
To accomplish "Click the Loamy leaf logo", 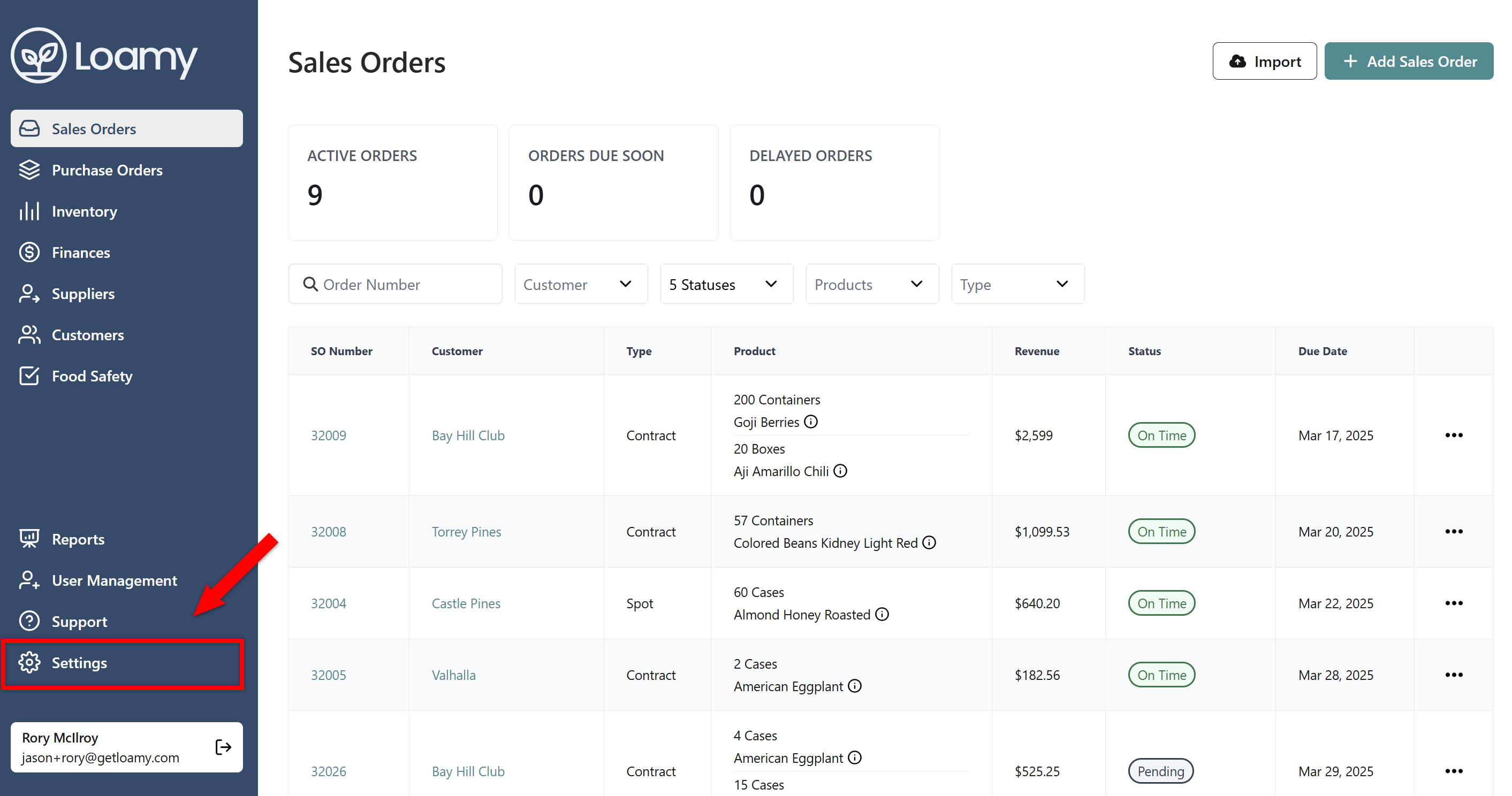I will coord(39,56).
